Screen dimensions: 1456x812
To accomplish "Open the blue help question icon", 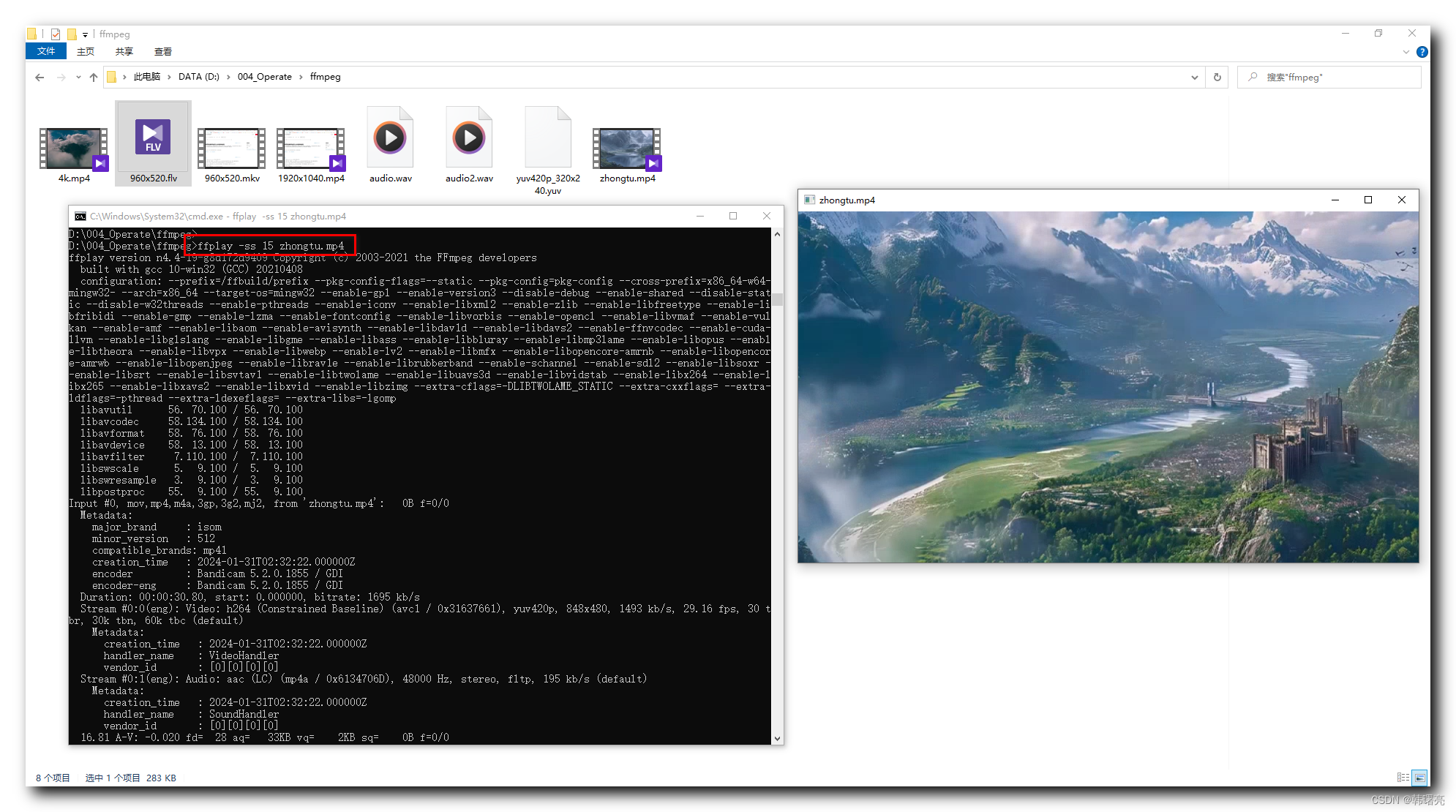I will [x=1422, y=52].
